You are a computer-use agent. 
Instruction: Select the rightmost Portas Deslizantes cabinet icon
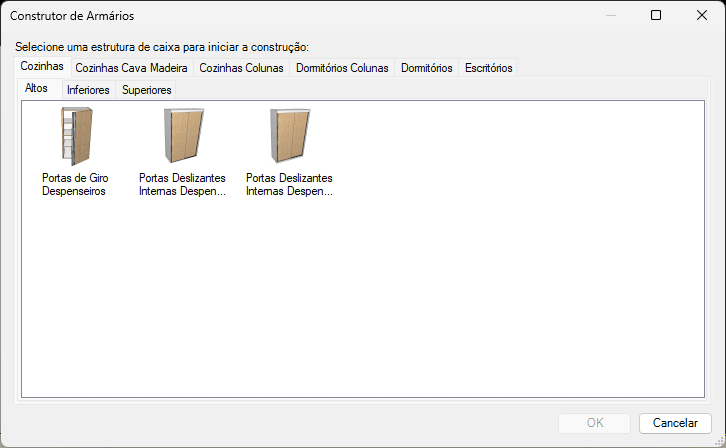pyautogui.click(x=289, y=135)
